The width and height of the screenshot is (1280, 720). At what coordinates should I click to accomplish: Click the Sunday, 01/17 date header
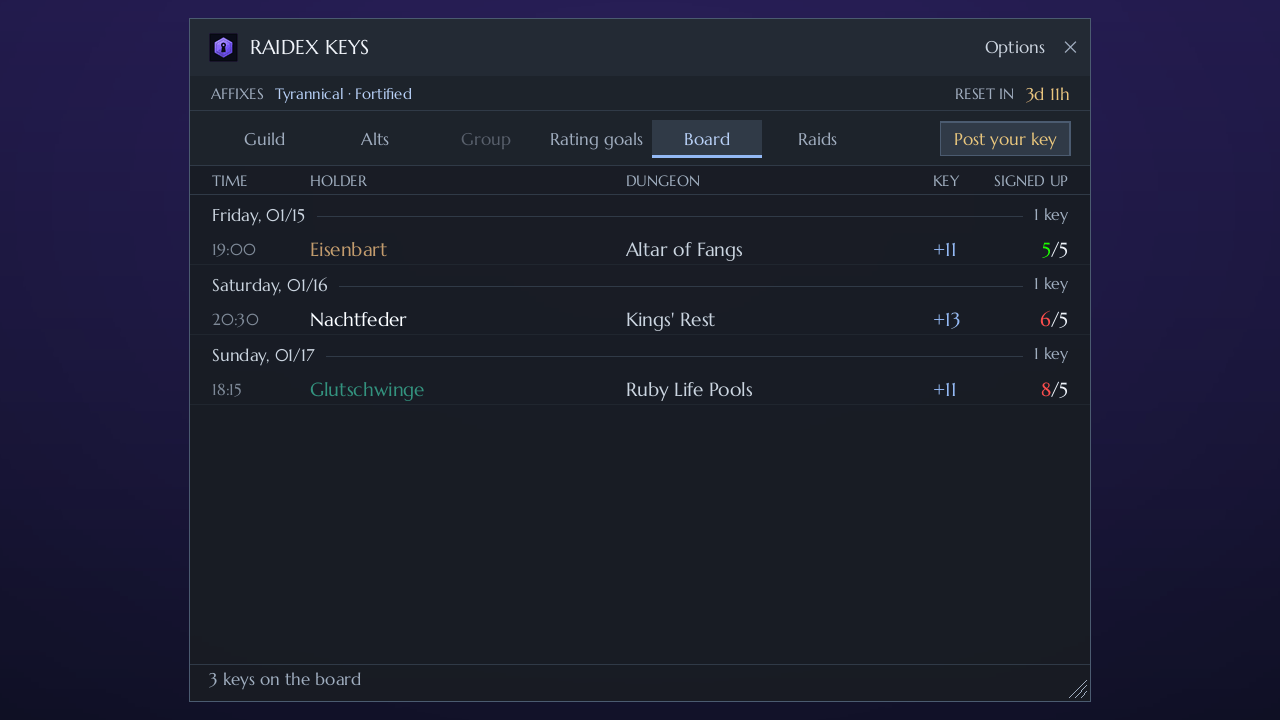tap(263, 355)
